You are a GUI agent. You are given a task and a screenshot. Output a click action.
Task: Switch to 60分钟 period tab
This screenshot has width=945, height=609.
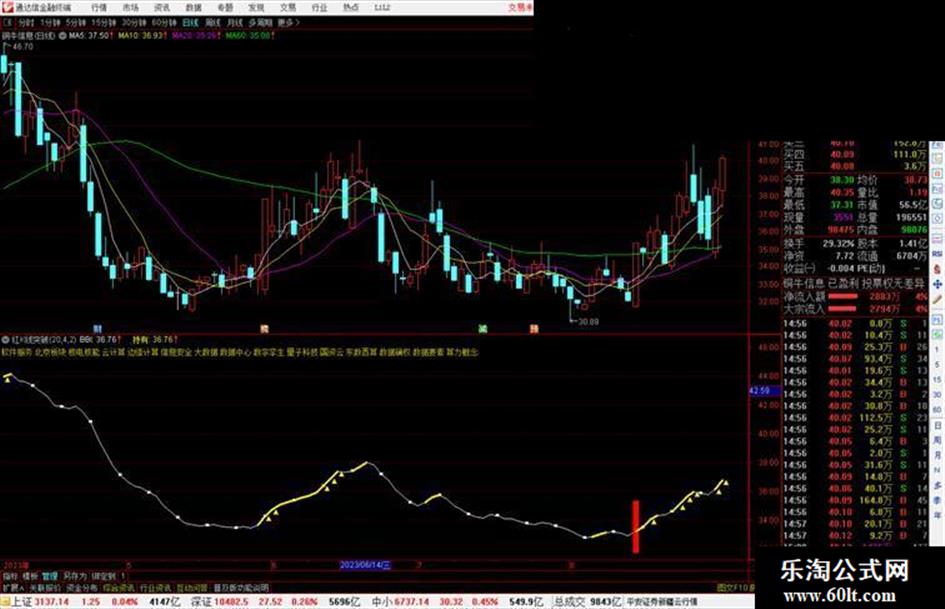tap(163, 22)
